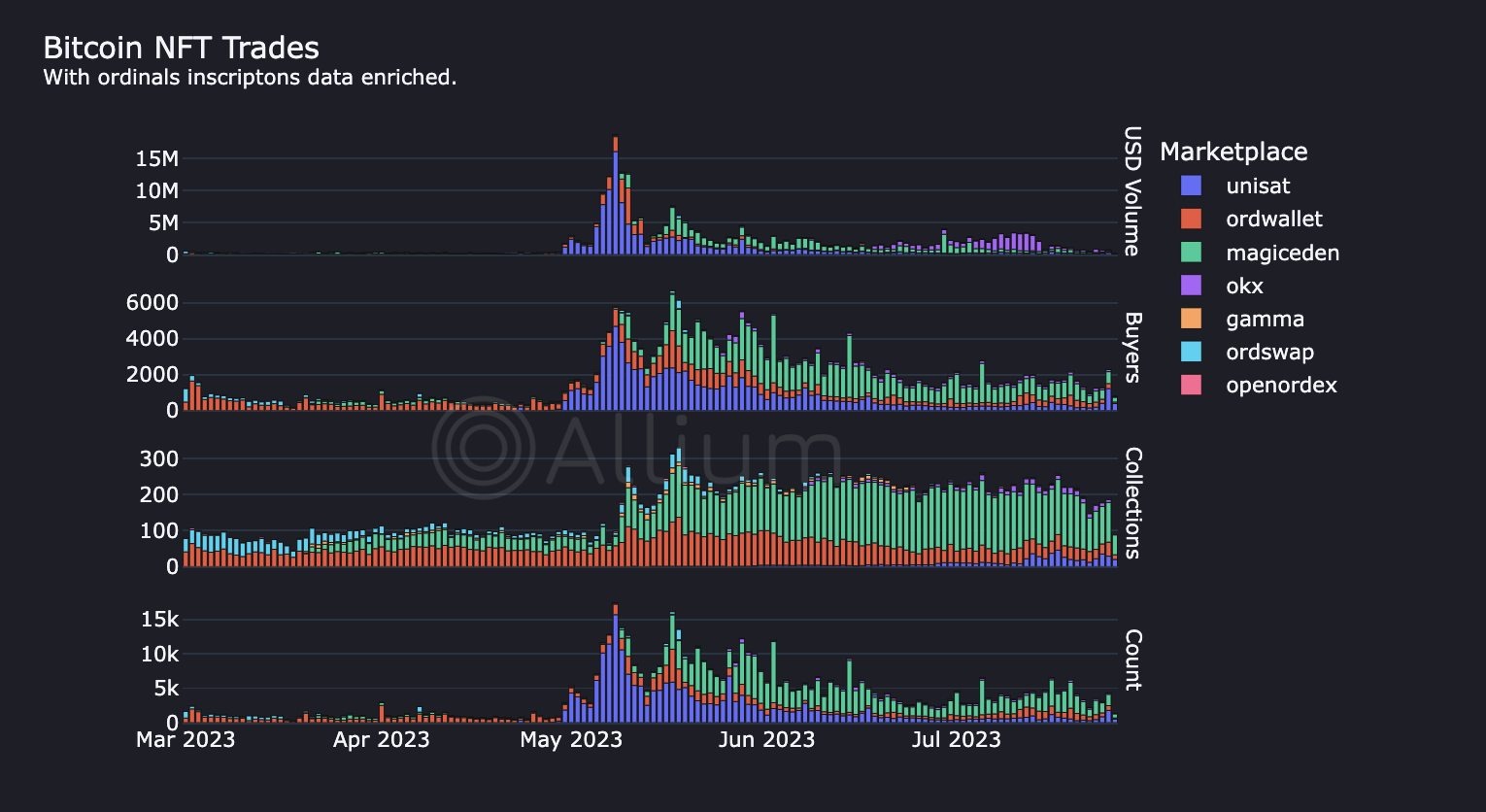Click the tallest Count panel bar

(616, 663)
